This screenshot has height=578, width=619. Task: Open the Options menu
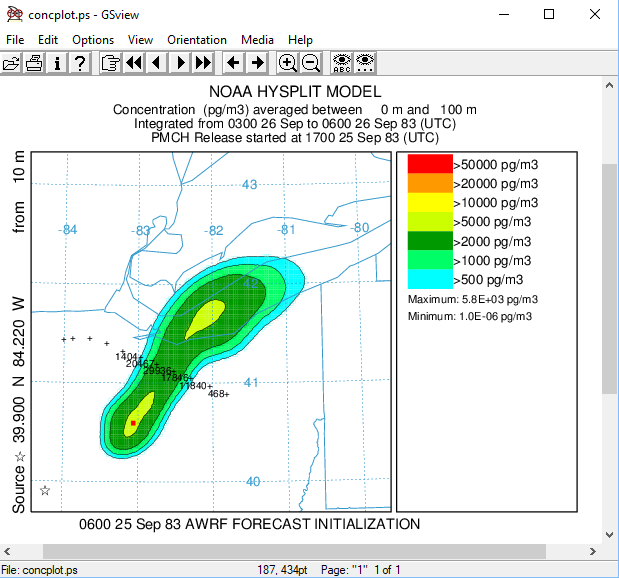click(x=93, y=40)
